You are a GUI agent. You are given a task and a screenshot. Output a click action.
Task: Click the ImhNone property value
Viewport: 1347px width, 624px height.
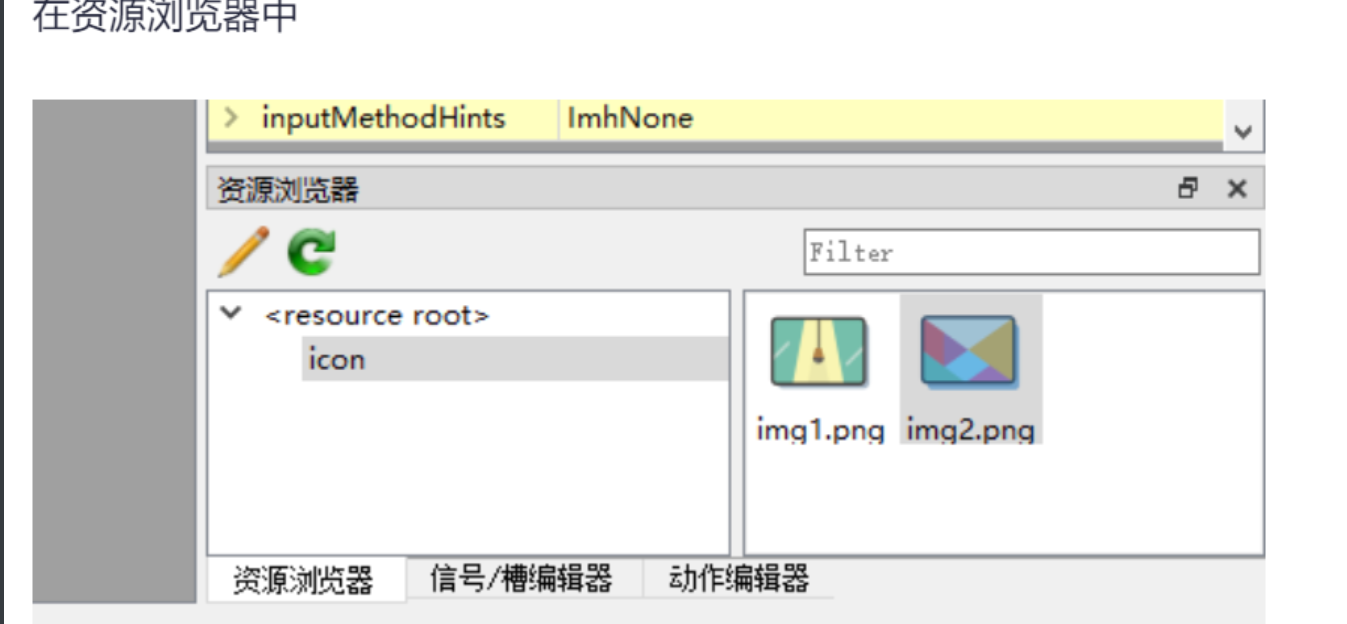tap(630, 119)
